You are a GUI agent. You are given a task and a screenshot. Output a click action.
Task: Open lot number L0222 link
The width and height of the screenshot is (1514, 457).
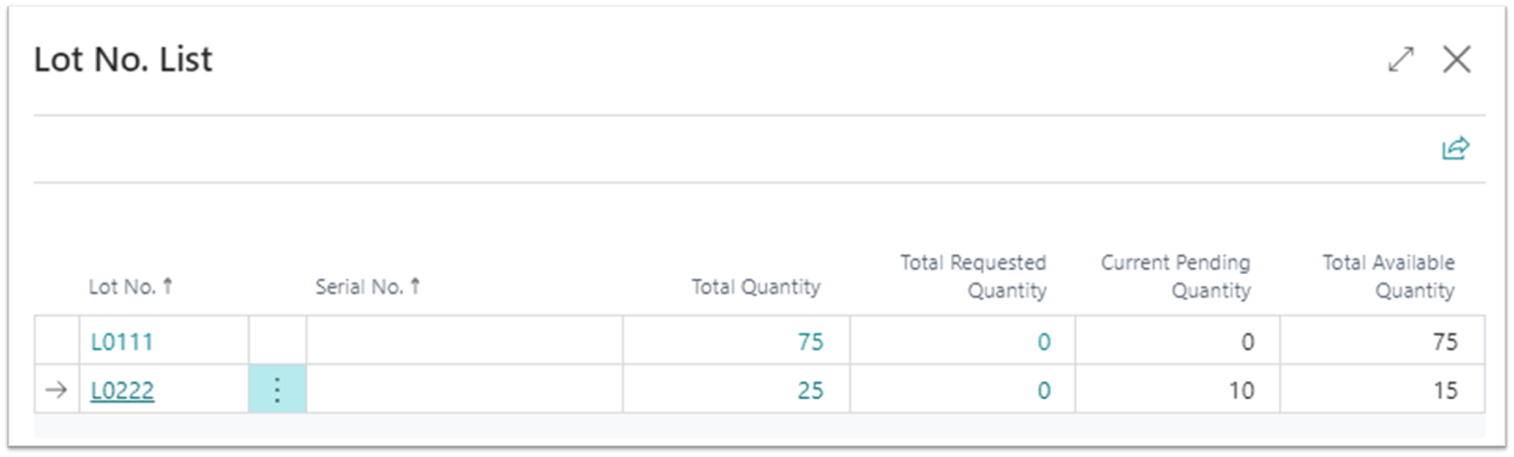[x=122, y=390]
